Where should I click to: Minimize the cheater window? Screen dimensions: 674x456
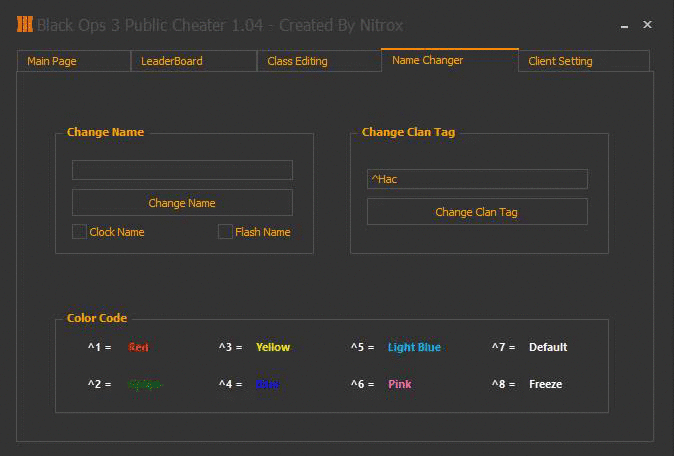(624, 25)
